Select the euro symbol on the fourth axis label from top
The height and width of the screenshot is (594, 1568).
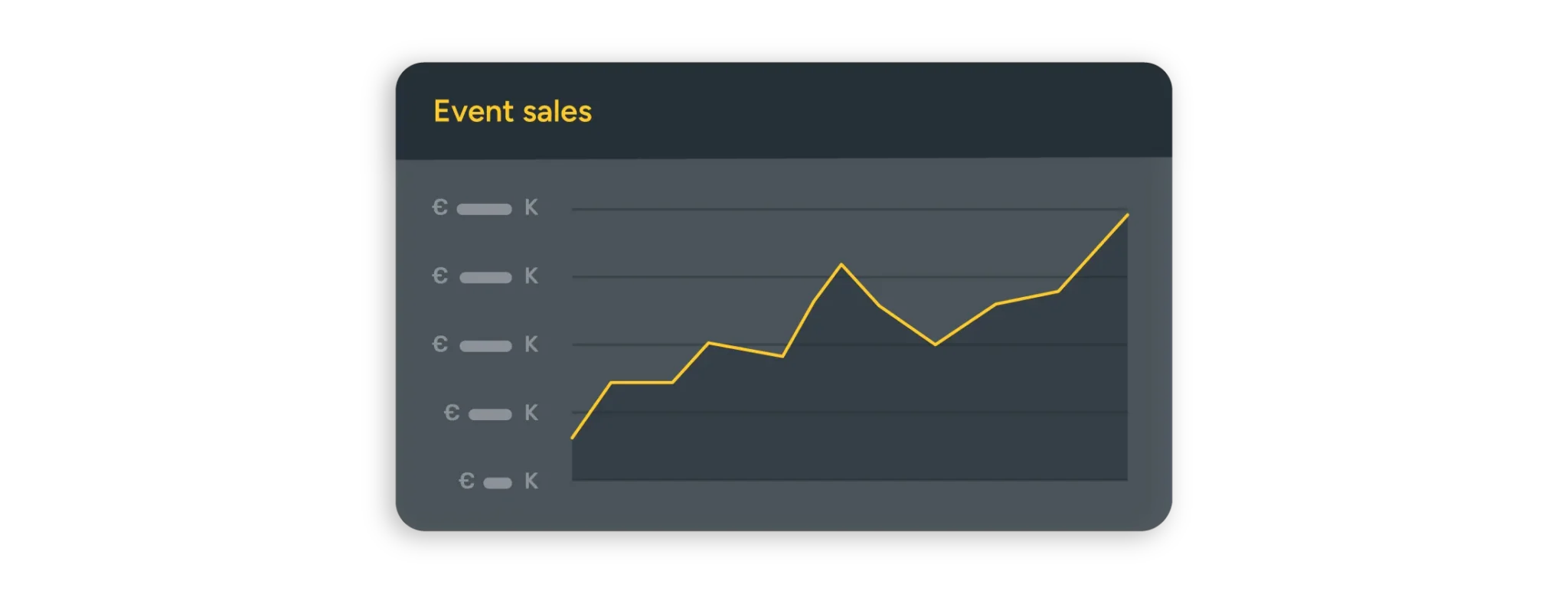pyautogui.click(x=452, y=413)
